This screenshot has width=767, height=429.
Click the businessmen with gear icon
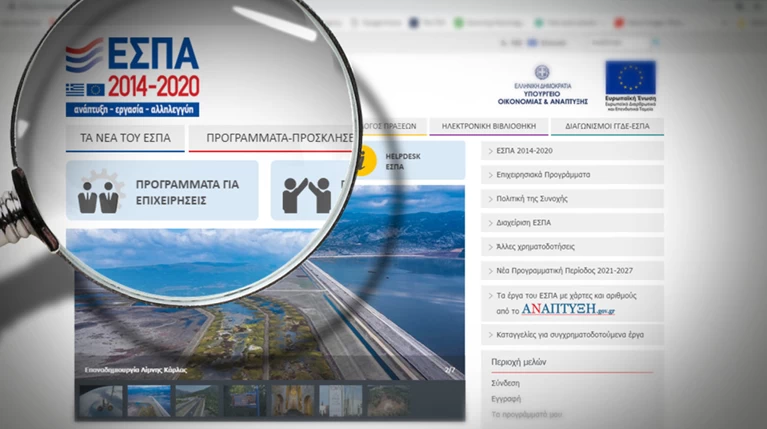coord(99,192)
